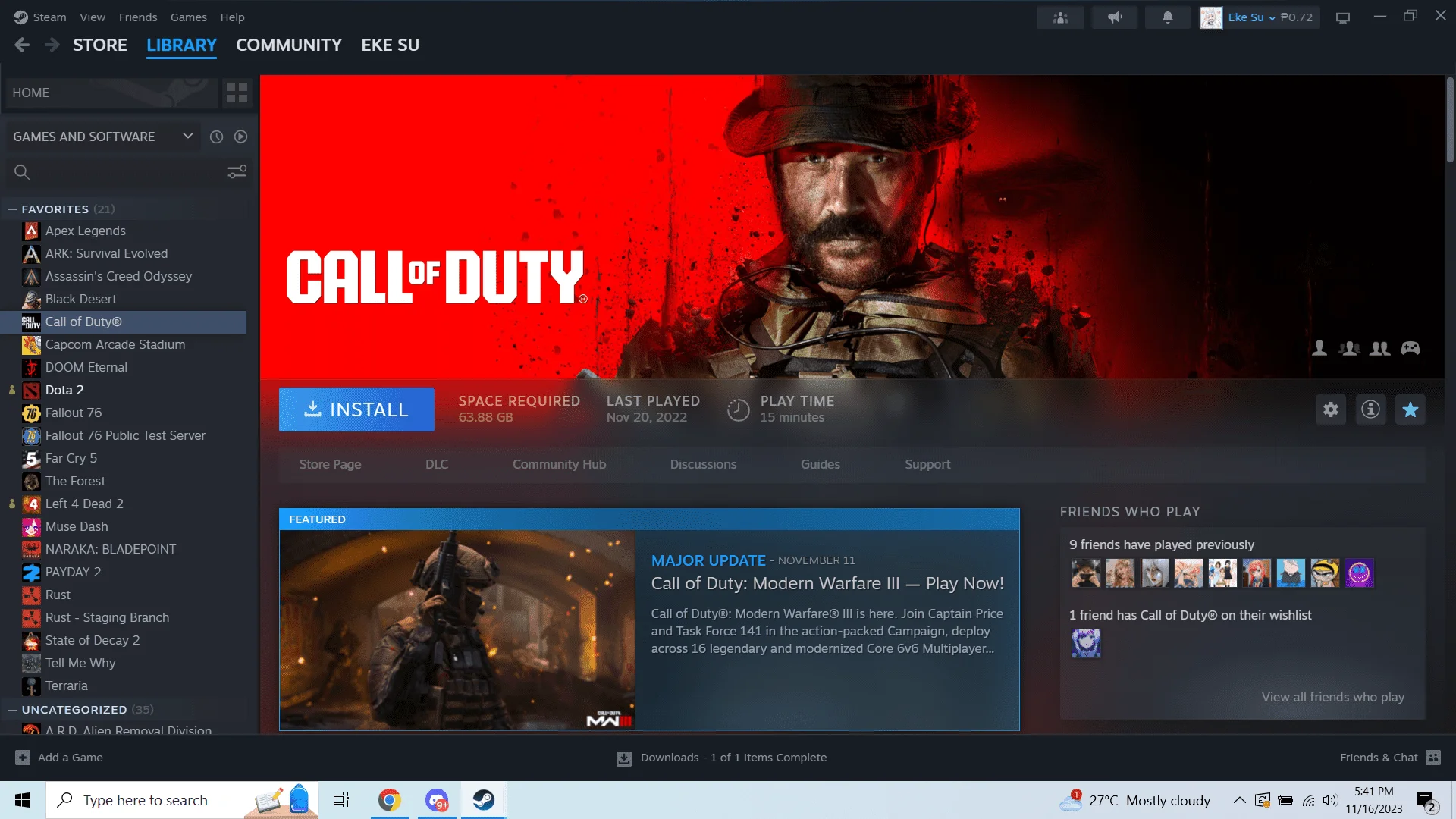Show Call of Duty game info icon
This screenshot has height=819, width=1456.
[1370, 409]
